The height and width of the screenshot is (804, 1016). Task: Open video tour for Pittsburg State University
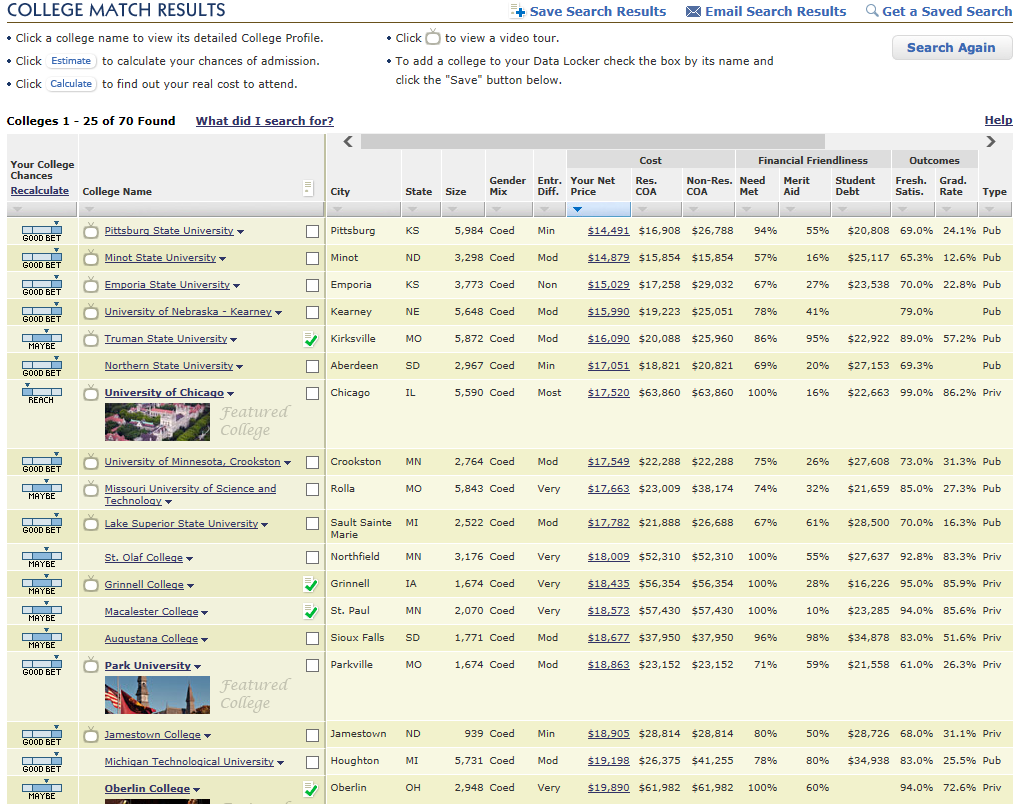[91, 231]
